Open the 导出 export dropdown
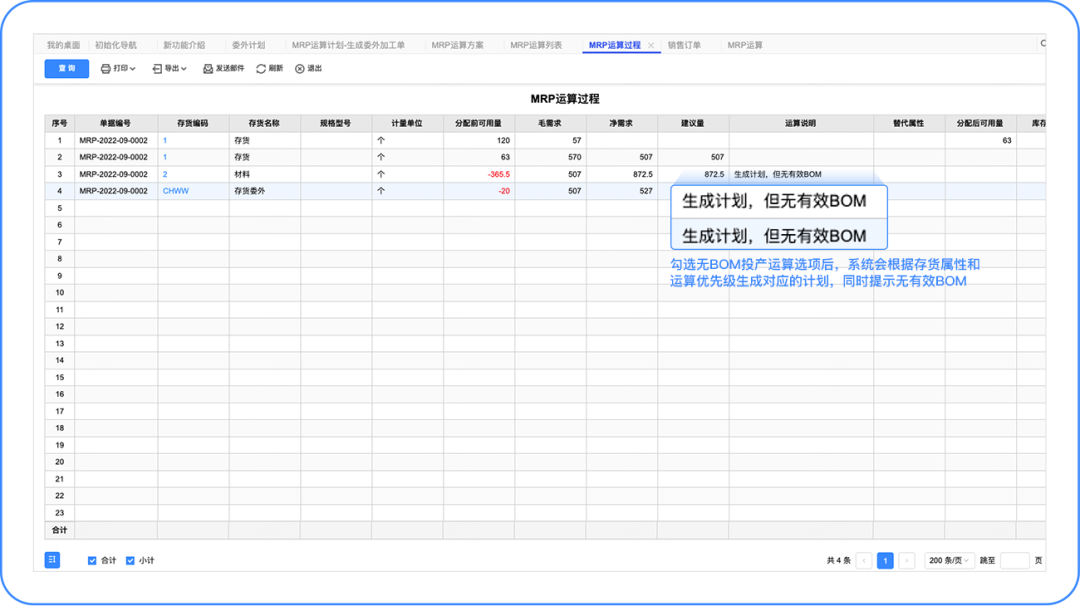Viewport: 1080px width, 606px height. click(x=169, y=69)
